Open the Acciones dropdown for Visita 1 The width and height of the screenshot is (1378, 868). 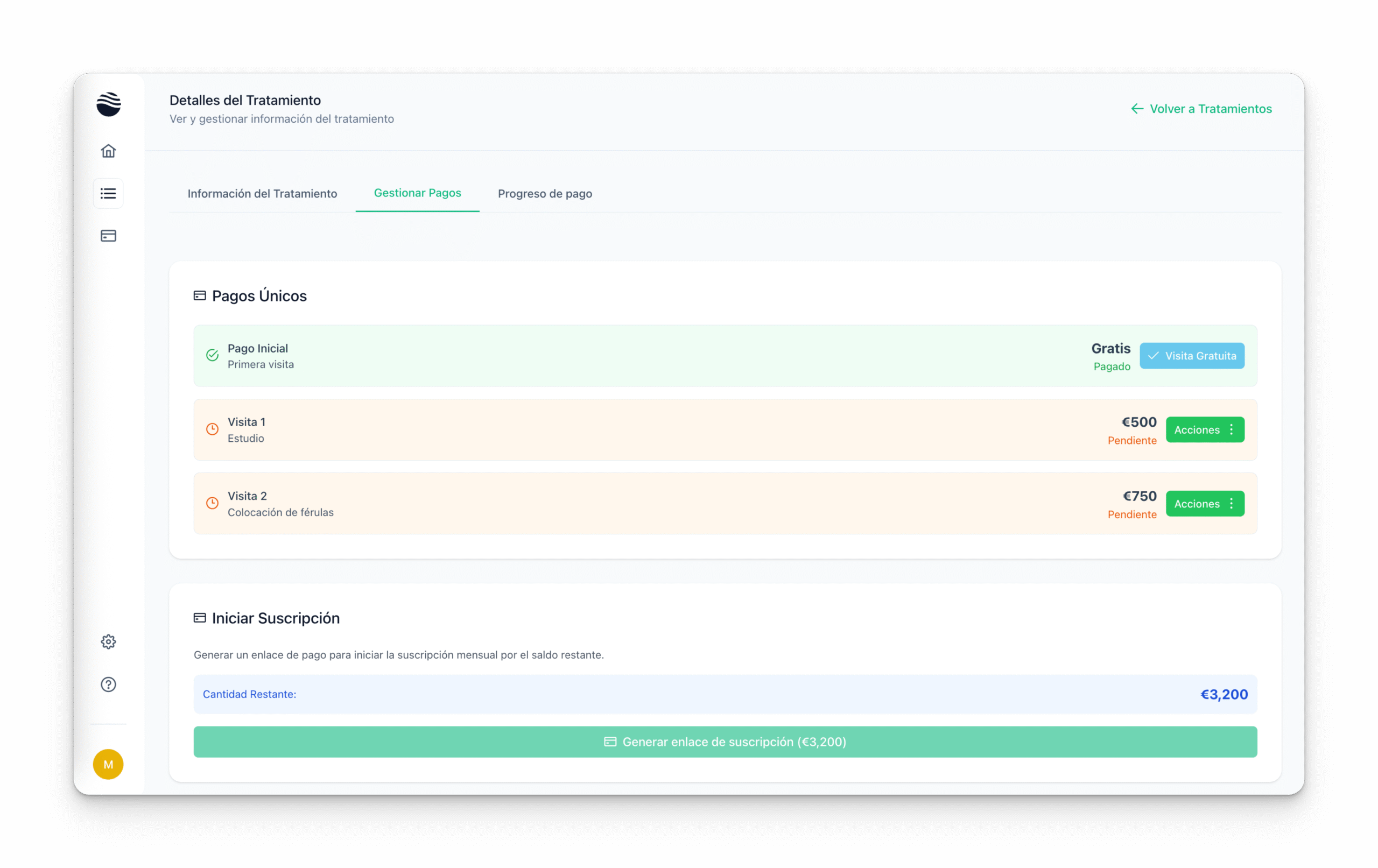point(1205,430)
